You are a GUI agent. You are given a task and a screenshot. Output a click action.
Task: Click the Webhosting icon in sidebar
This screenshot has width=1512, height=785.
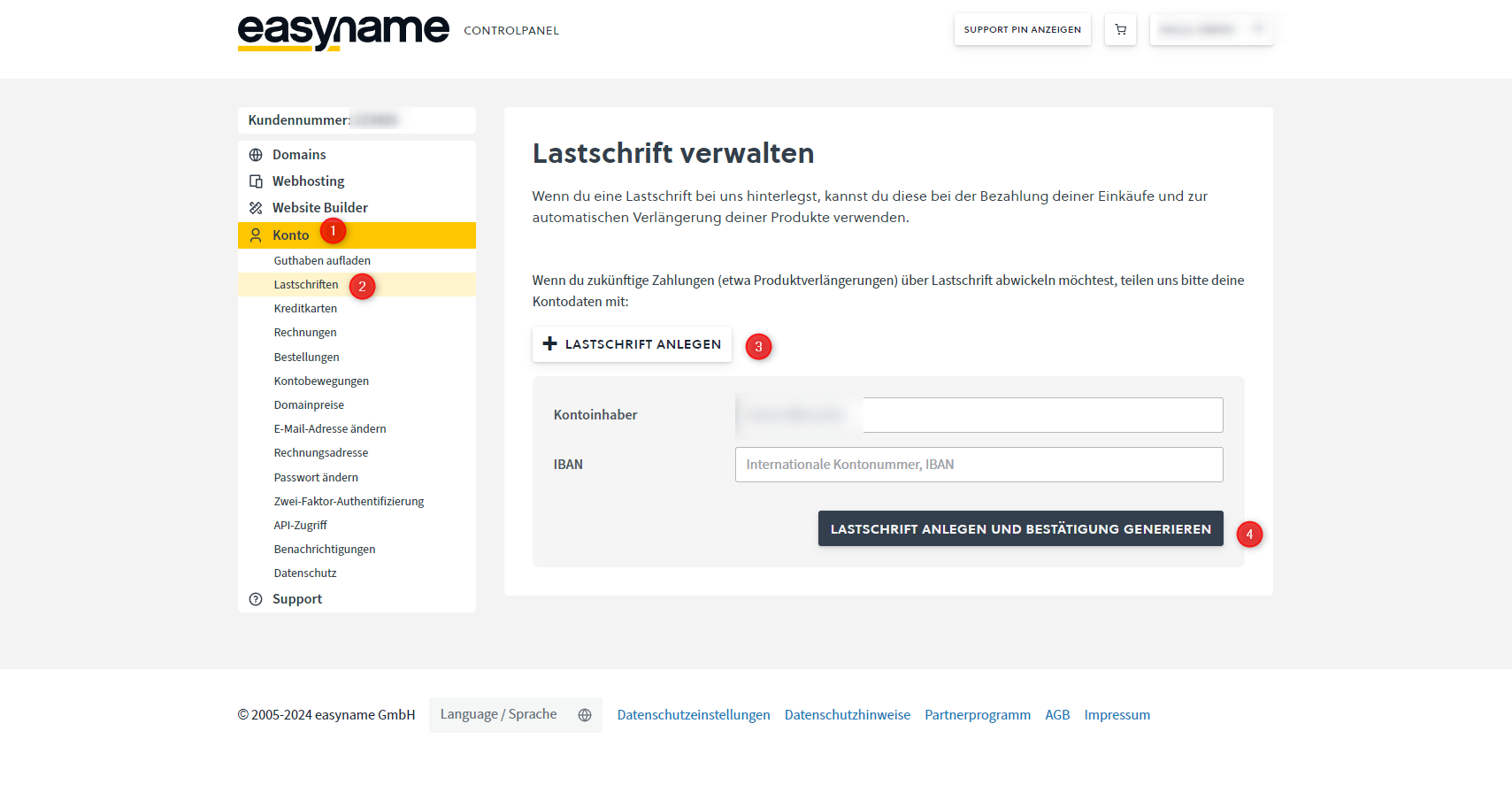[256, 181]
